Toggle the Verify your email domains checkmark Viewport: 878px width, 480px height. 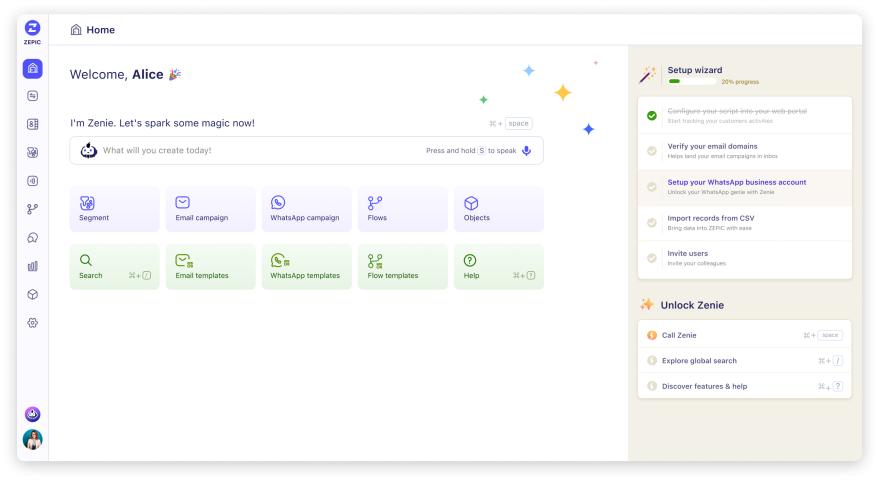pos(652,151)
